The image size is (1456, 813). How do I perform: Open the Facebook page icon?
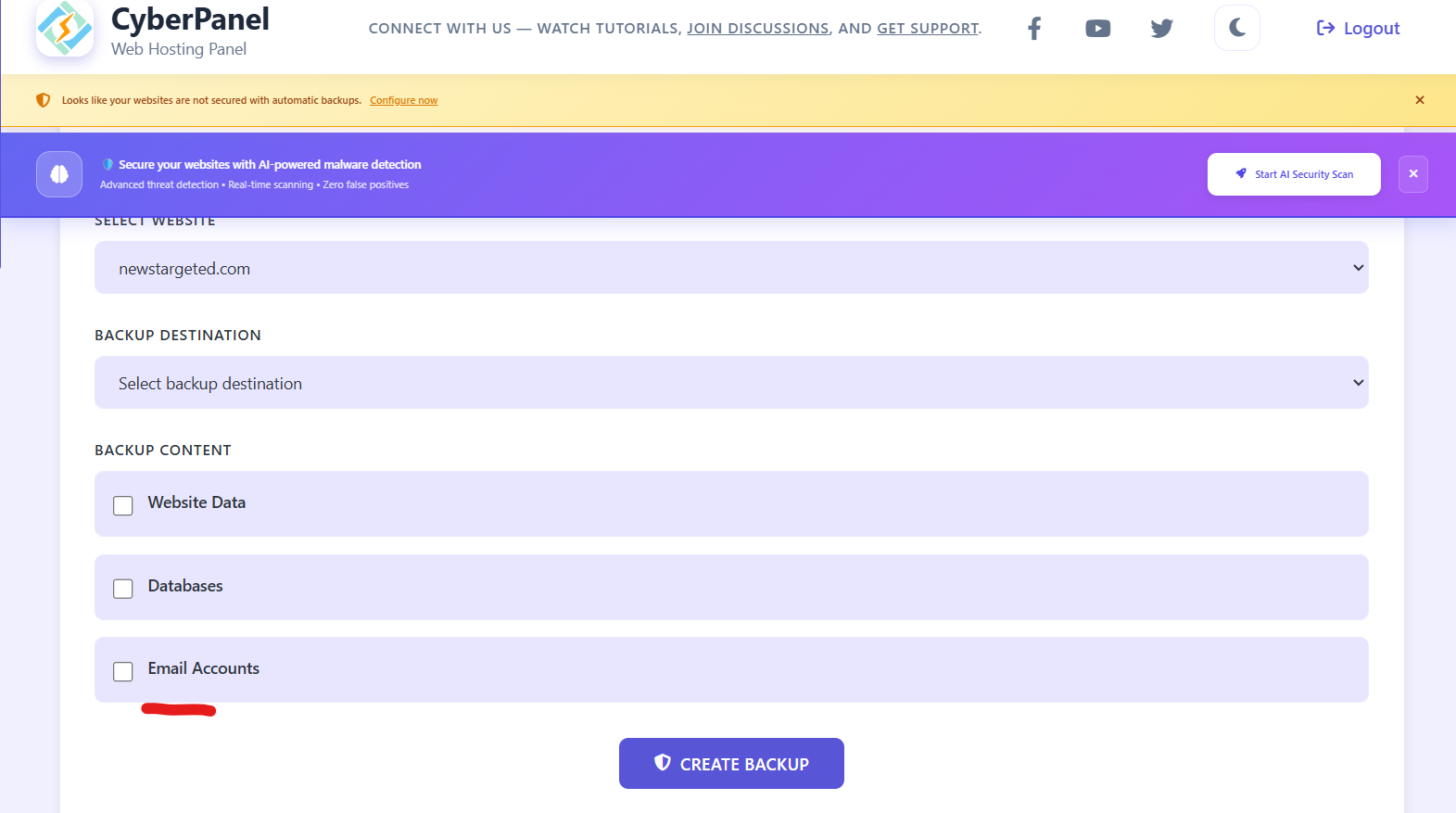[1034, 29]
